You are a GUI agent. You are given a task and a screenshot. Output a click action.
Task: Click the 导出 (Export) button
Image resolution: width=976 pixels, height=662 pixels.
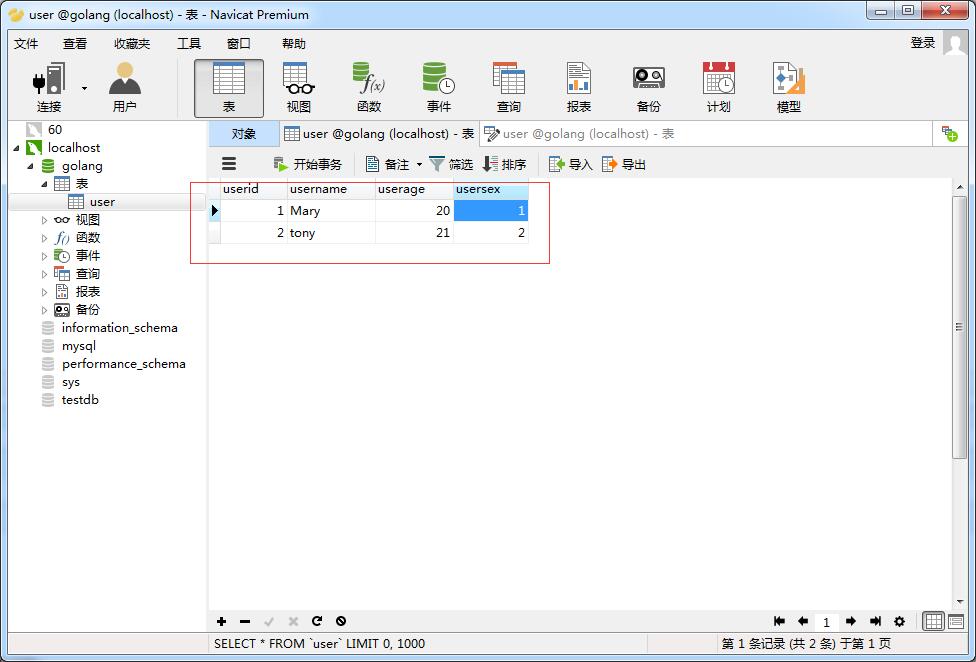click(624, 164)
